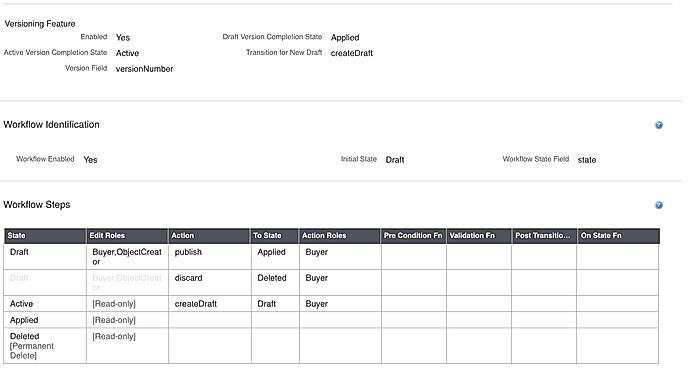The width and height of the screenshot is (688, 368).
Task: Click Active Version Completion State value Active
Action: [x=127, y=53]
